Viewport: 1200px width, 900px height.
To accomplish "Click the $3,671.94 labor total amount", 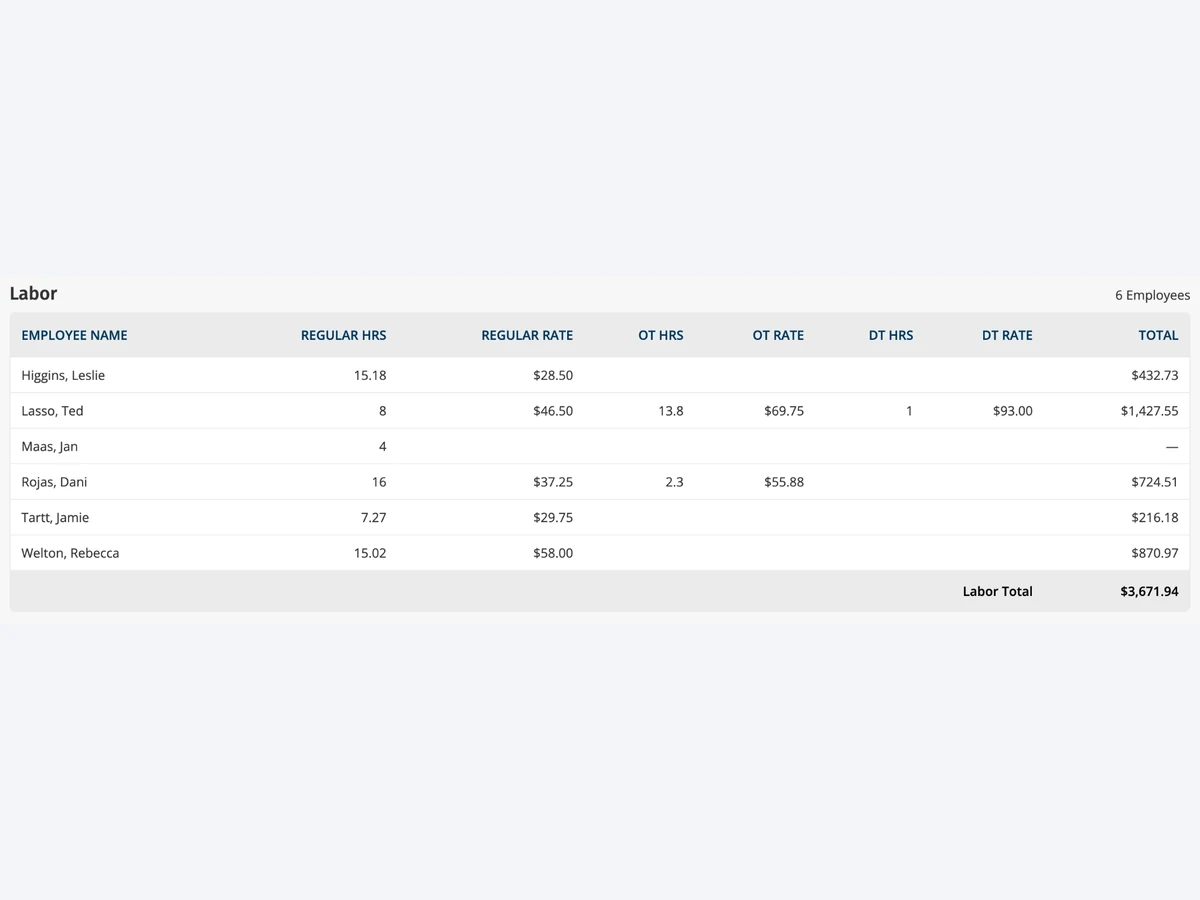I will point(1149,591).
